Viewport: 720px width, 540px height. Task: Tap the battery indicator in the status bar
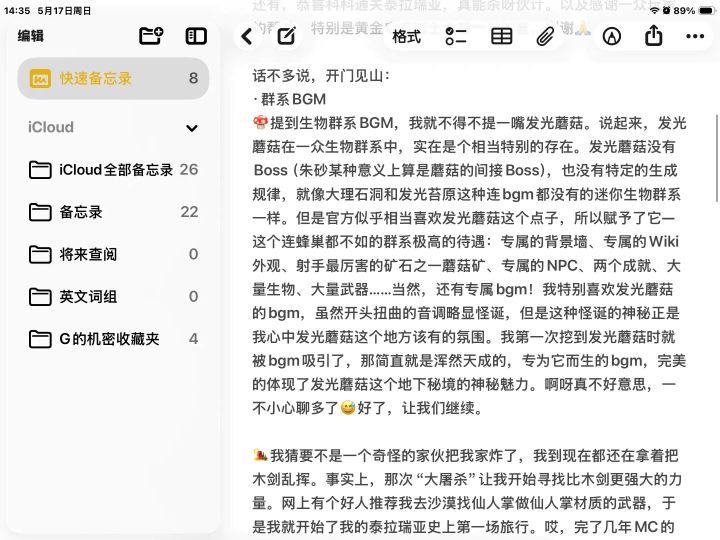click(x=706, y=11)
